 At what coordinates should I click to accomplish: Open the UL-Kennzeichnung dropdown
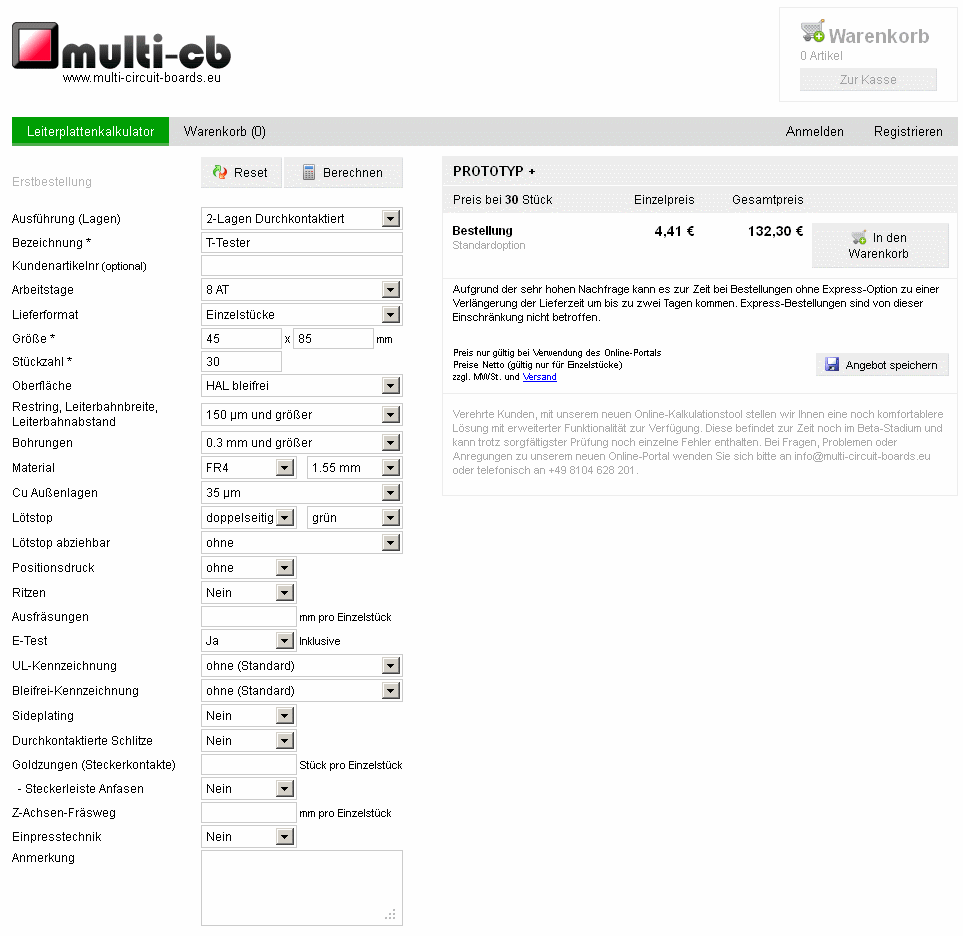coord(302,666)
